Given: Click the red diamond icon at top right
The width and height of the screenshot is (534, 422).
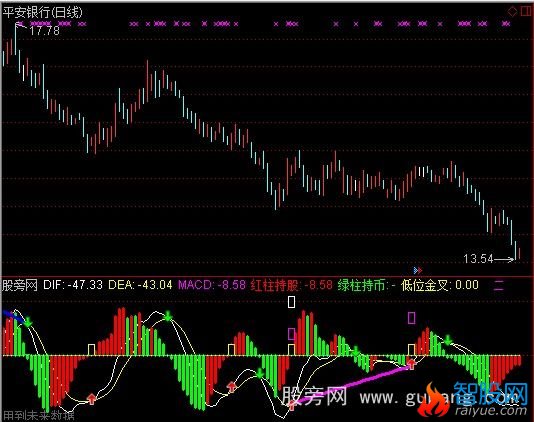Looking at the screenshot, I should click(512, 11).
